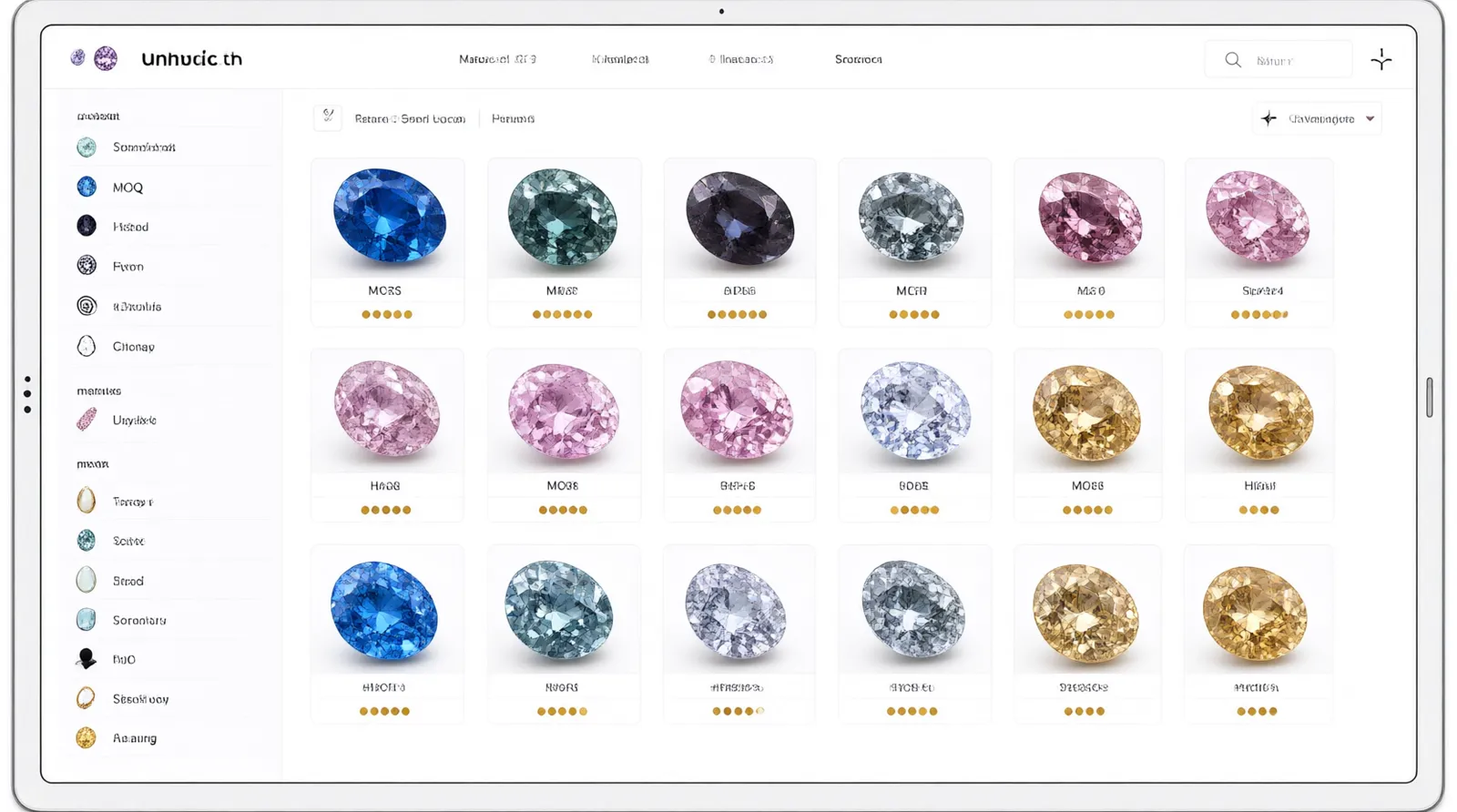Screen dimensions: 1457x812
Task: Select the dark navy gem icon, third sidebar row
Action: (x=87, y=226)
